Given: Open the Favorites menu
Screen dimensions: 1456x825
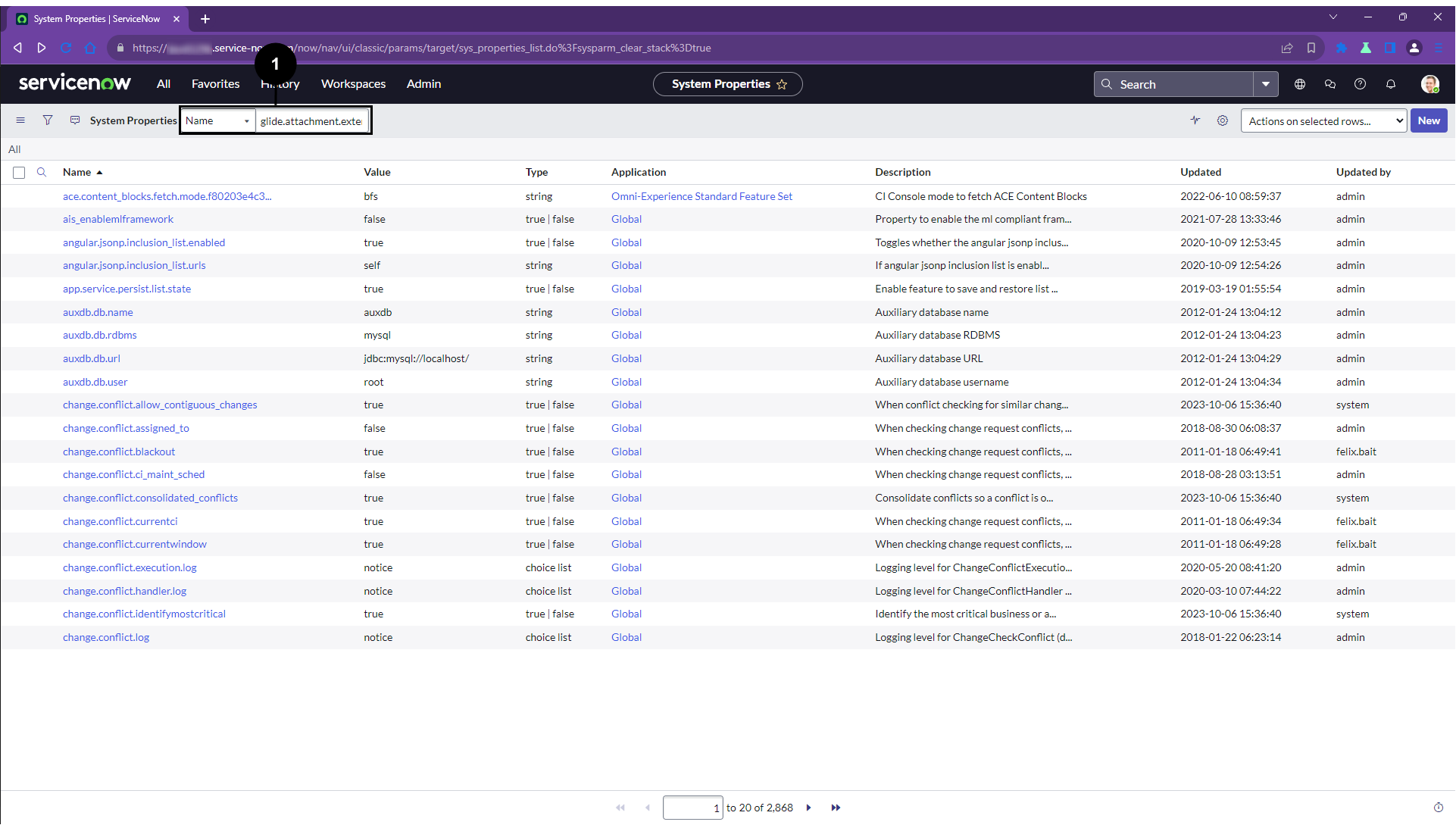Looking at the screenshot, I should (x=215, y=84).
